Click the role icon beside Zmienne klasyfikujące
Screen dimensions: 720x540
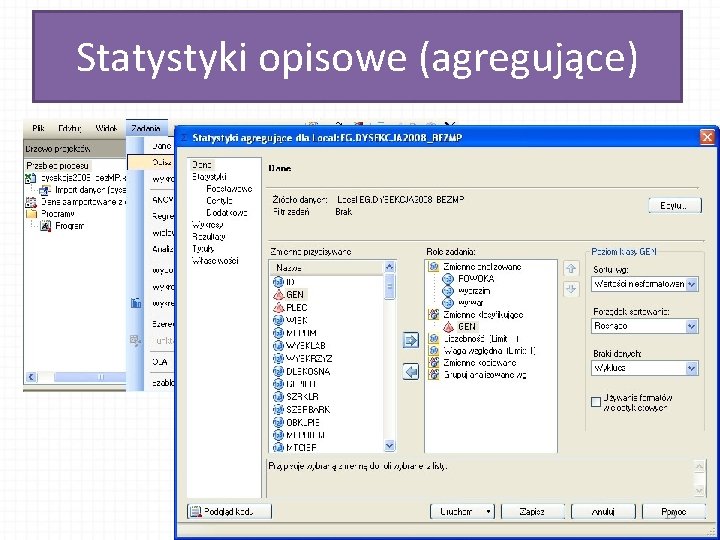tap(433, 315)
